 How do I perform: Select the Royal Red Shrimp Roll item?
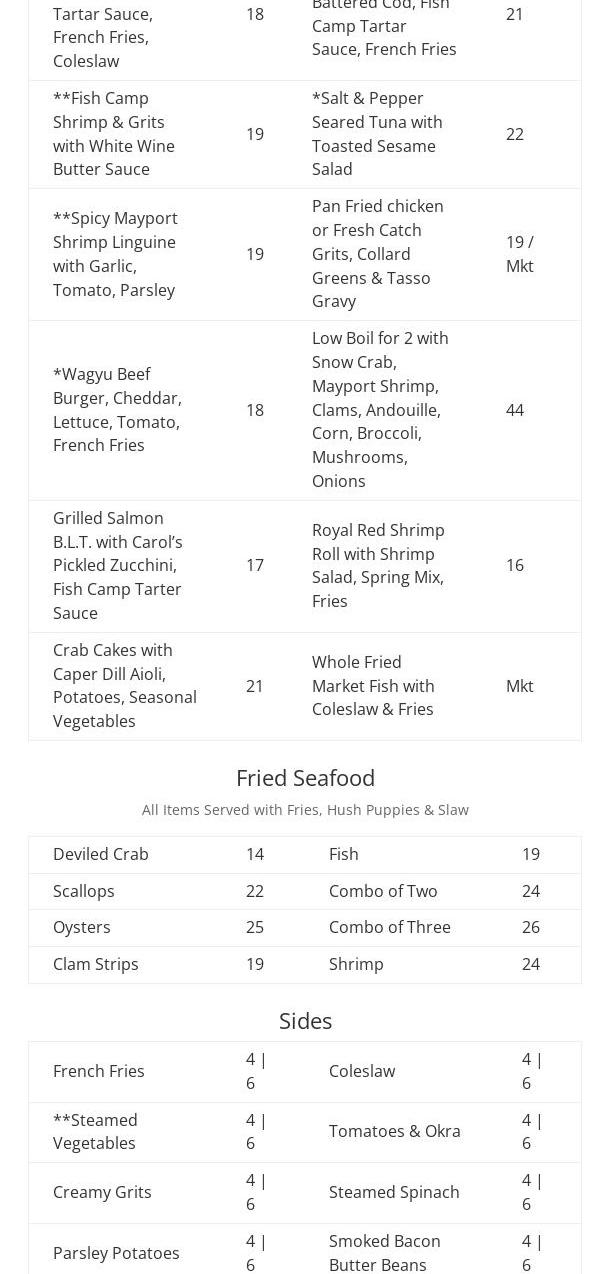(x=378, y=565)
